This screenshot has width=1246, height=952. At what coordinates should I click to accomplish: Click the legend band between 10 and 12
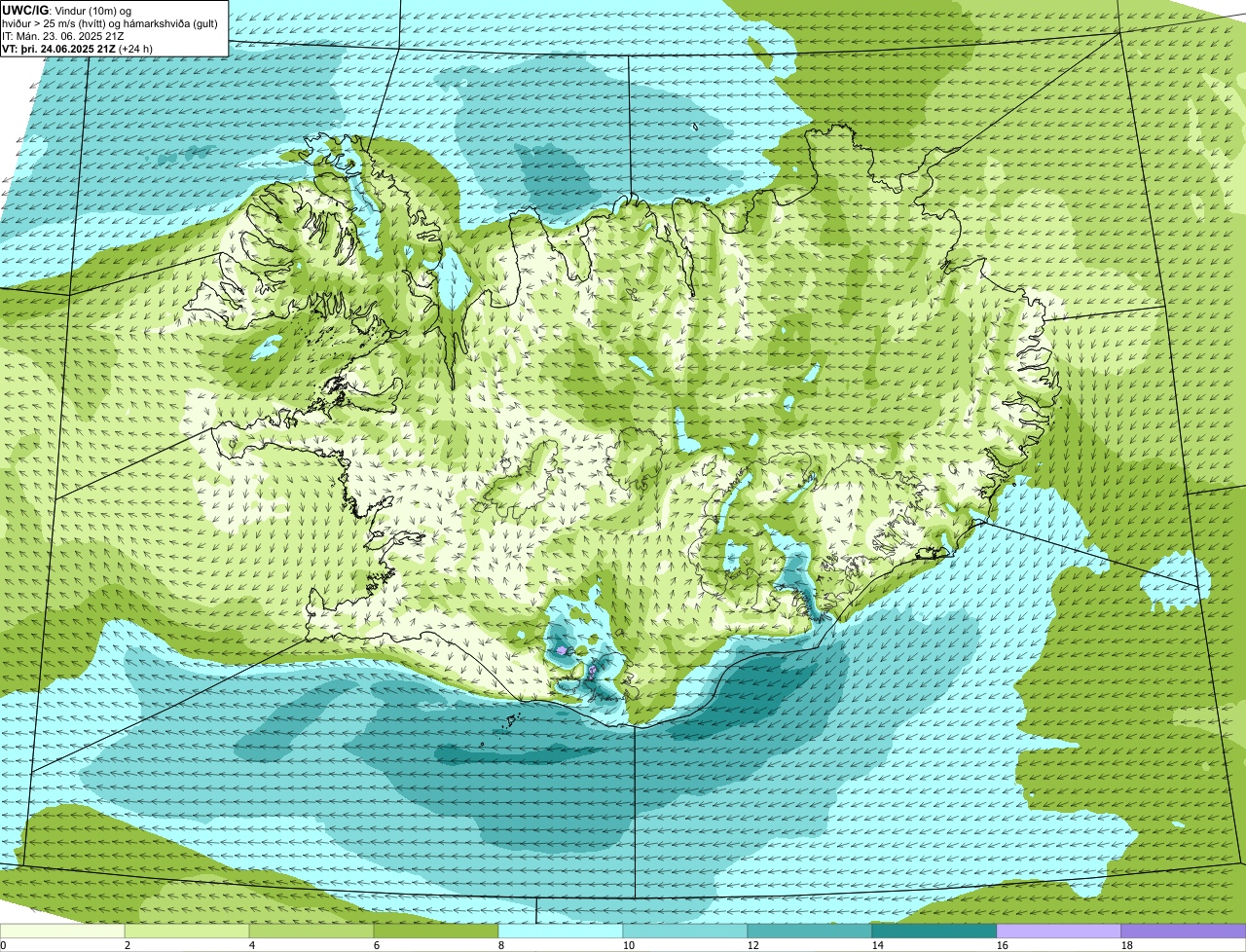(x=685, y=931)
